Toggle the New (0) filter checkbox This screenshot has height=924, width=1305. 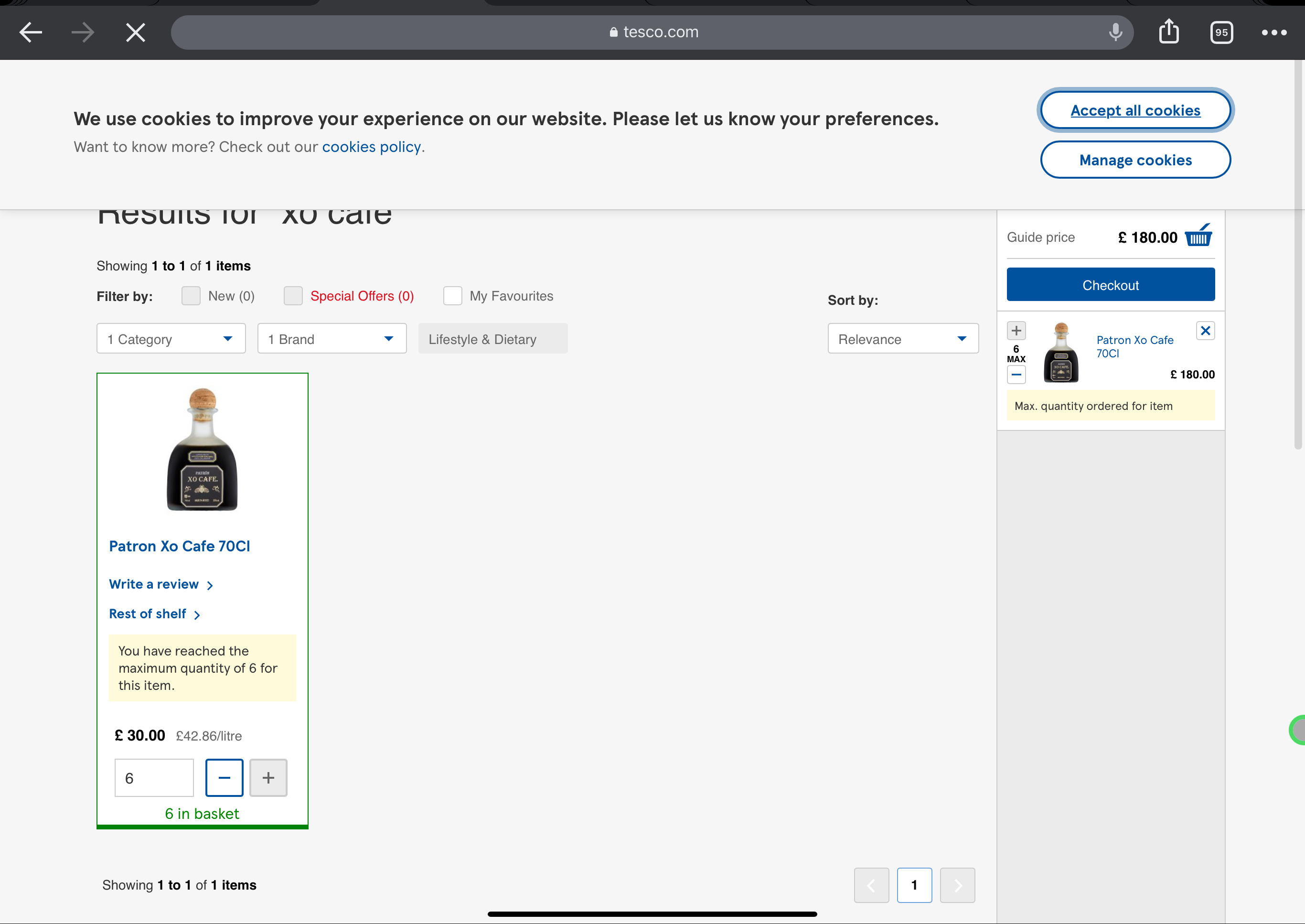(191, 296)
